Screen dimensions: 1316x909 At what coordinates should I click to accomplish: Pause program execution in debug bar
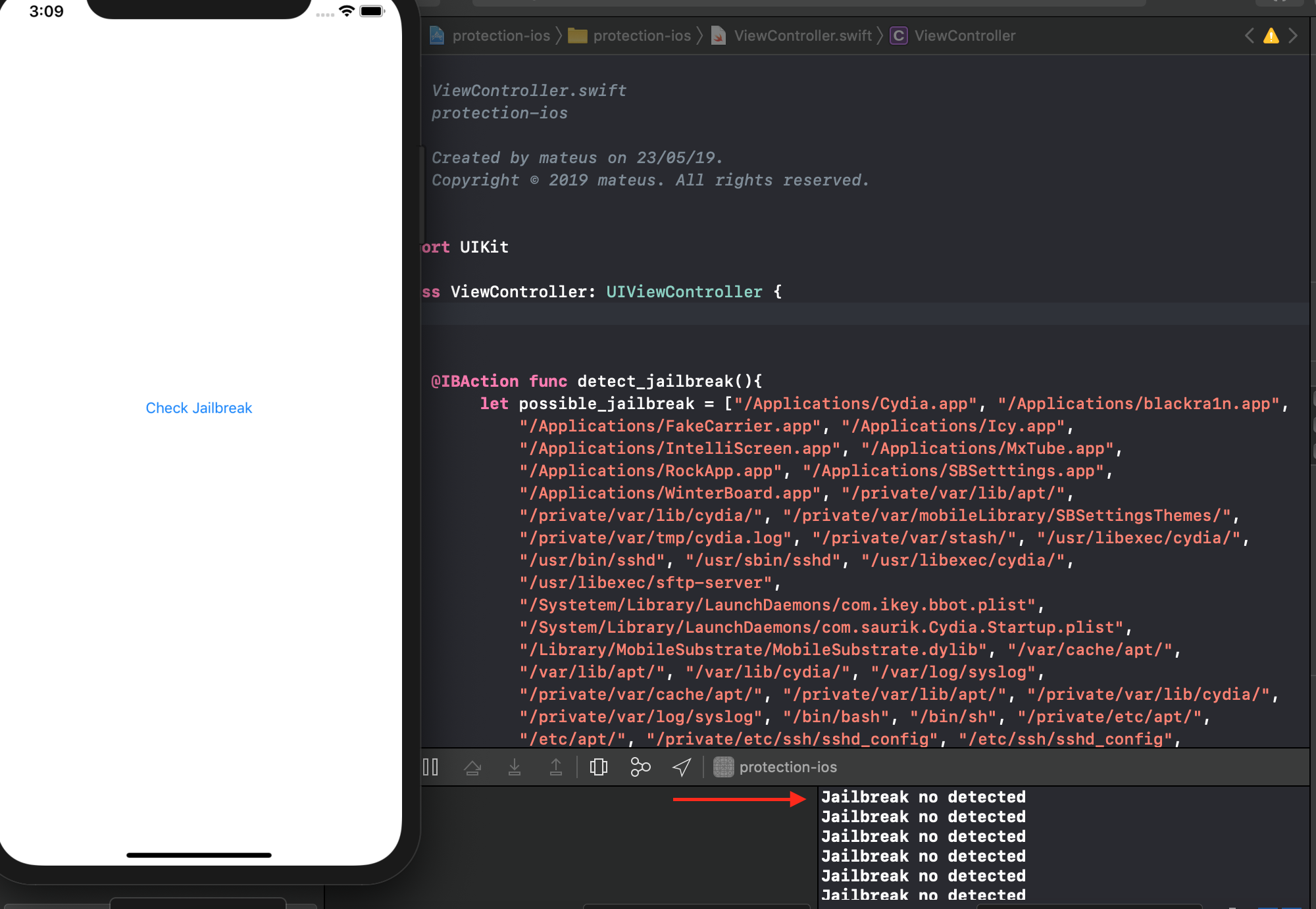430,767
